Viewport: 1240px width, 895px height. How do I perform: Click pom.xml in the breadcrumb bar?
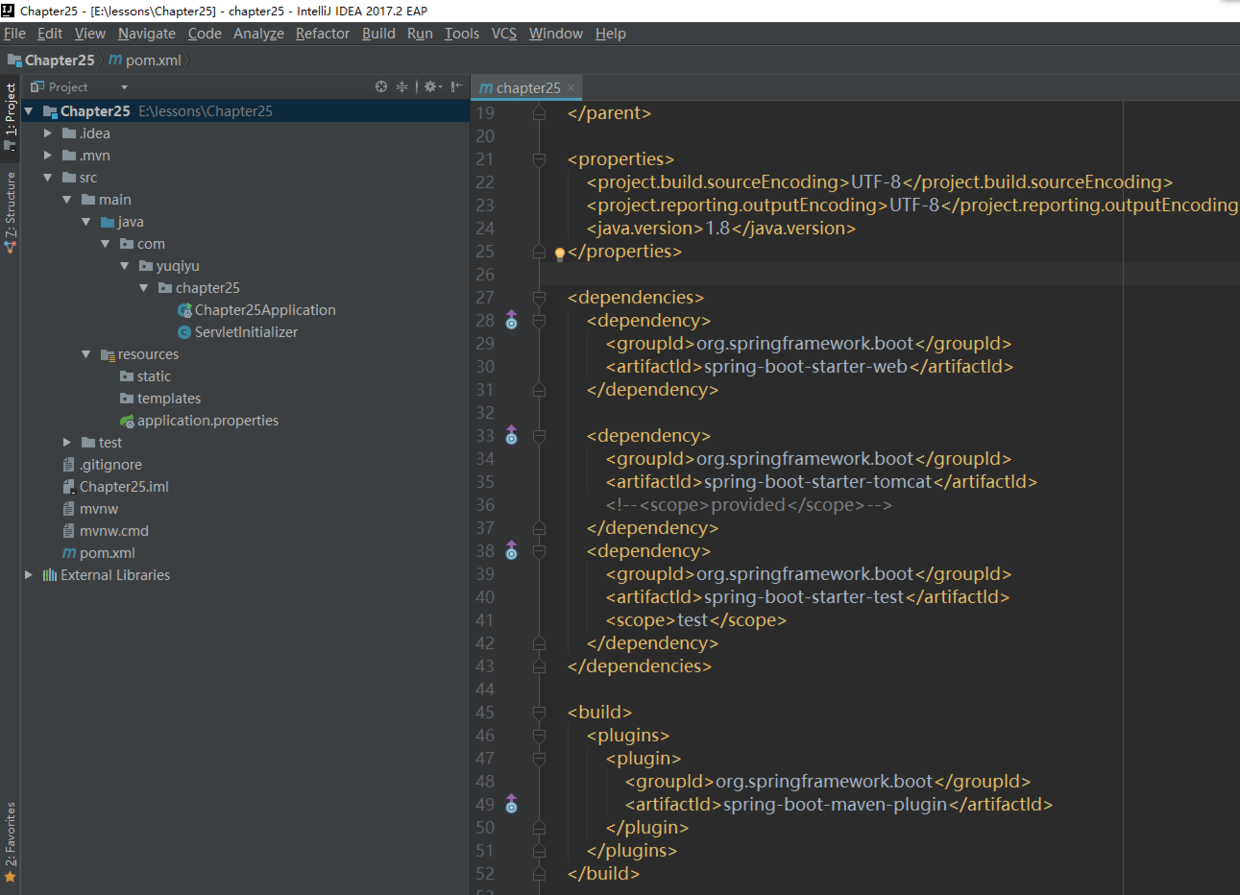coord(145,60)
